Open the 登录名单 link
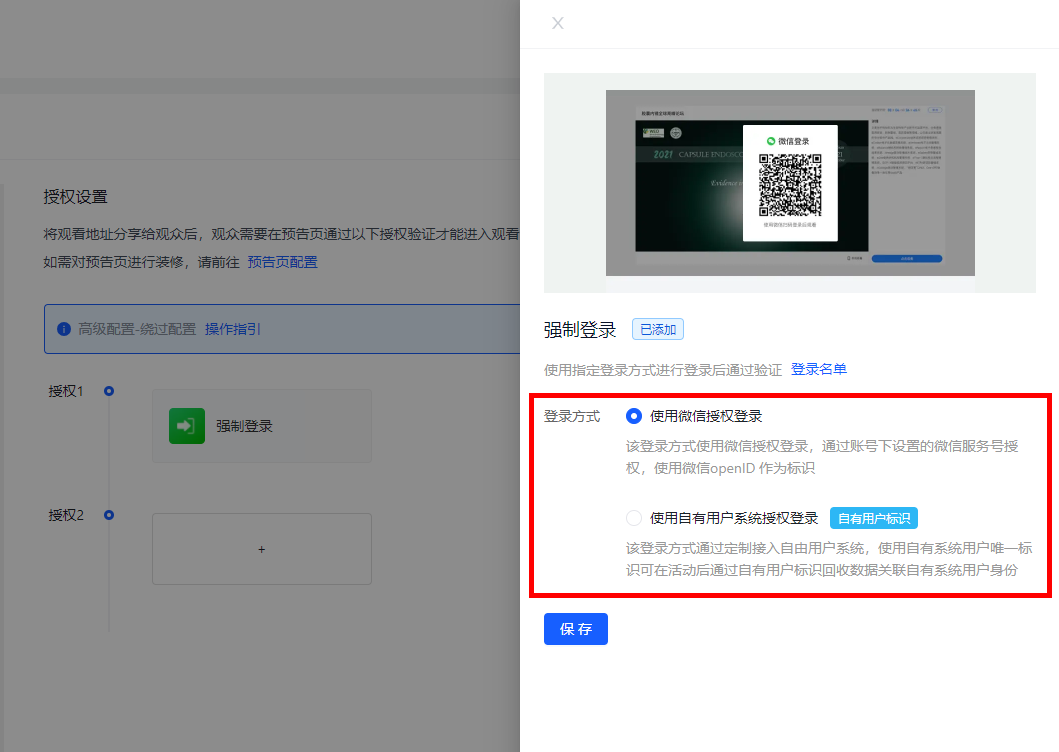This screenshot has width=1059, height=752. pyautogui.click(x=819, y=369)
